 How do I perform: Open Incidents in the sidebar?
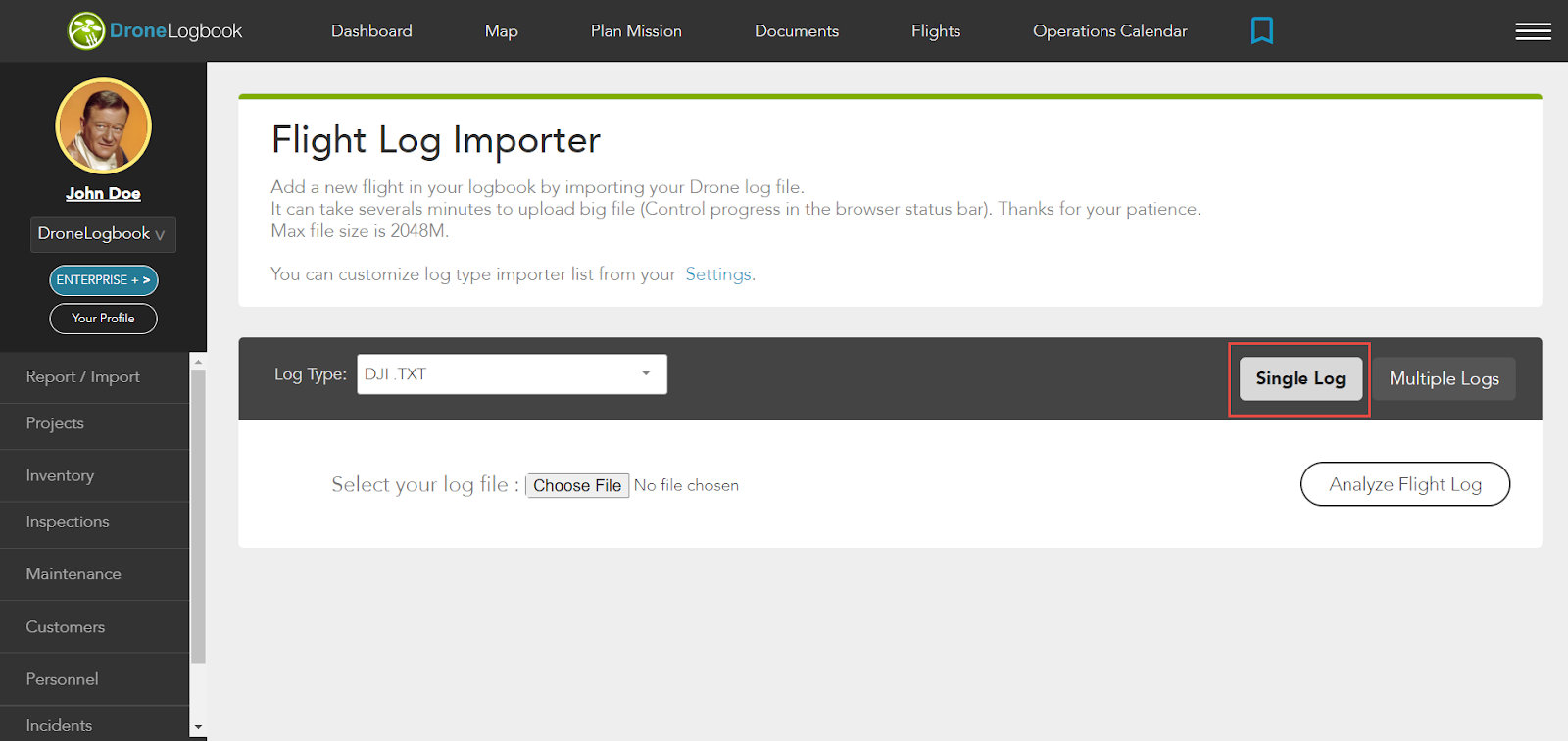94,725
